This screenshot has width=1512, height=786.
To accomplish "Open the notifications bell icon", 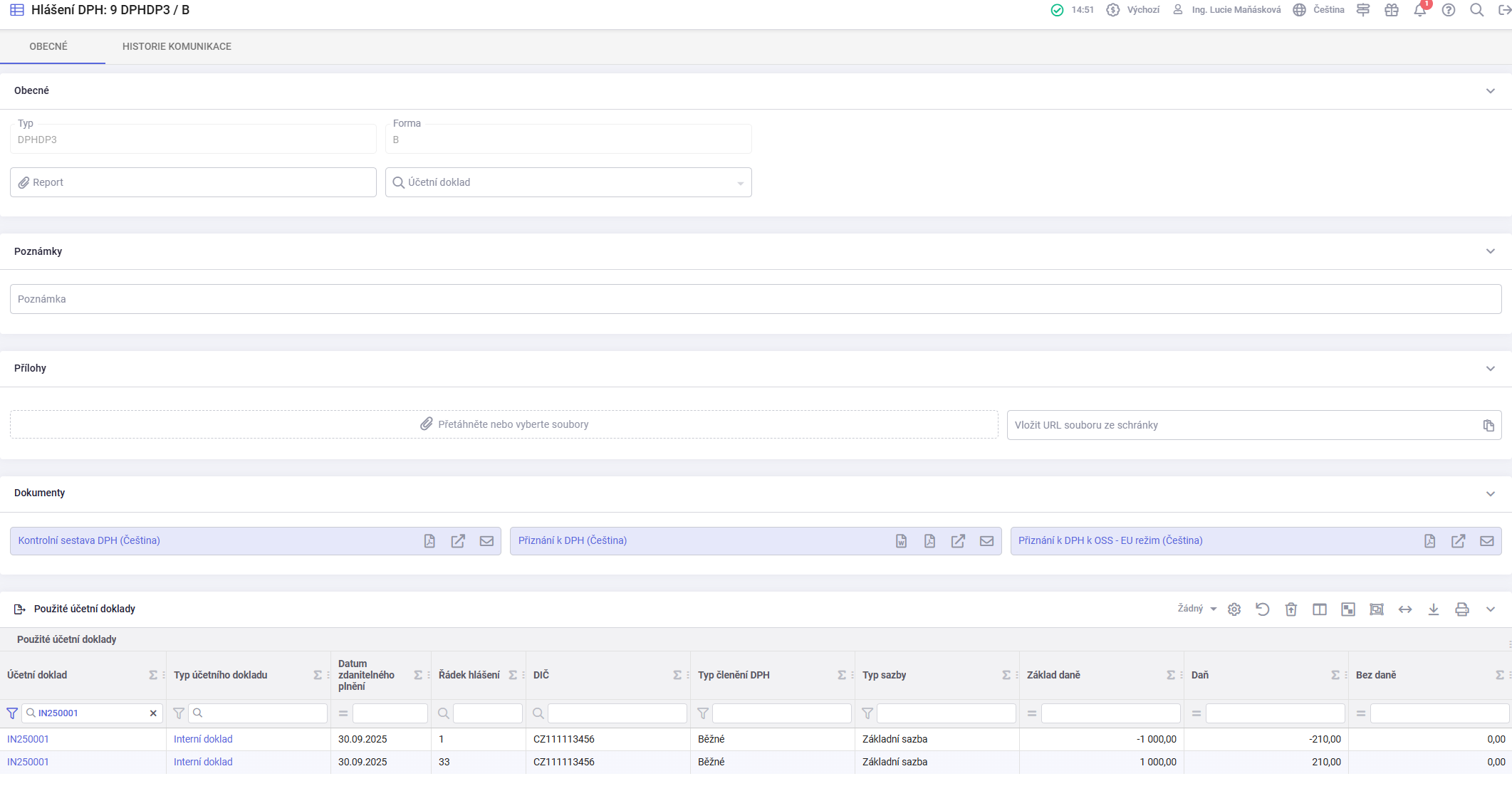I will tap(1419, 10).
